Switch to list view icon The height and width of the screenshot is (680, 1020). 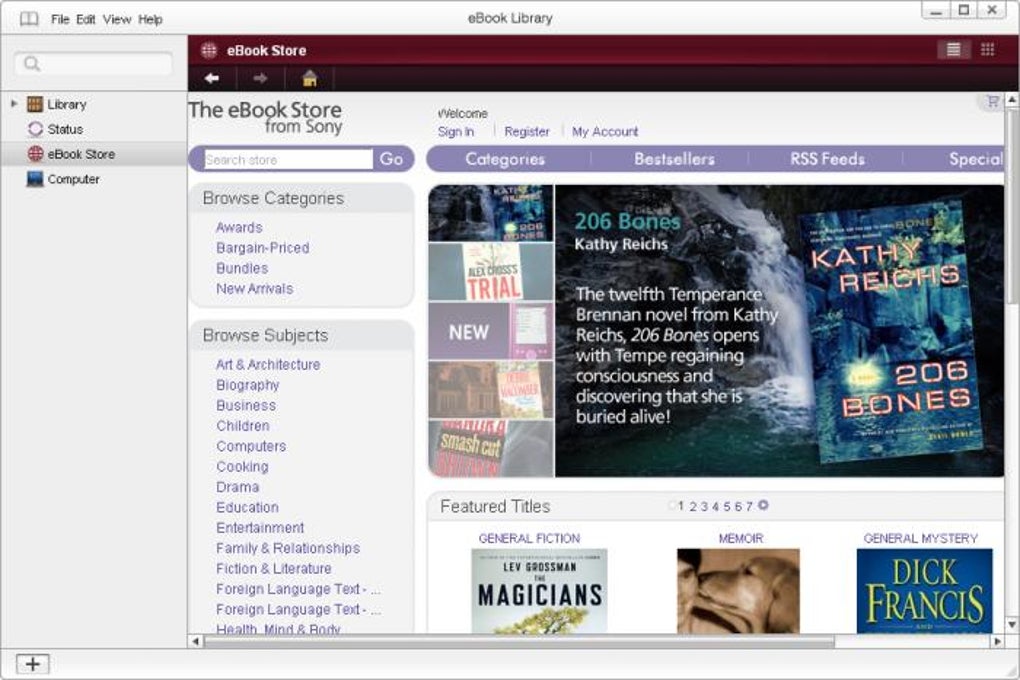pyautogui.click(x=954, y=49)
